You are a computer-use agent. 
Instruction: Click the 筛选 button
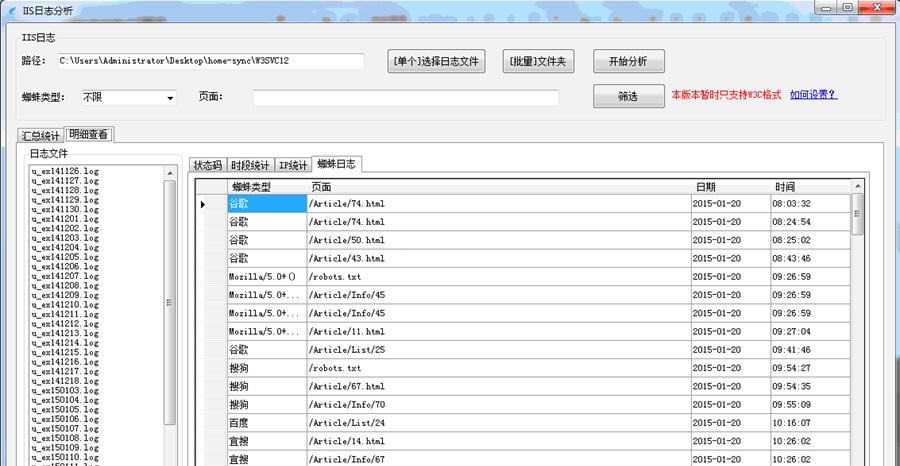tap(628, 97)
